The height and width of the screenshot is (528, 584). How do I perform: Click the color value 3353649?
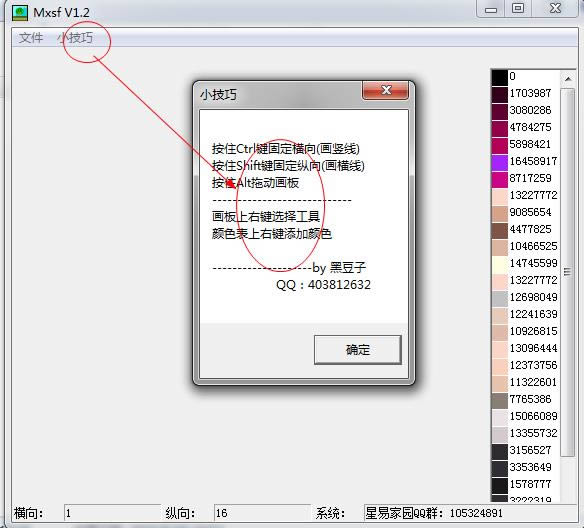(x=530, y=467)
